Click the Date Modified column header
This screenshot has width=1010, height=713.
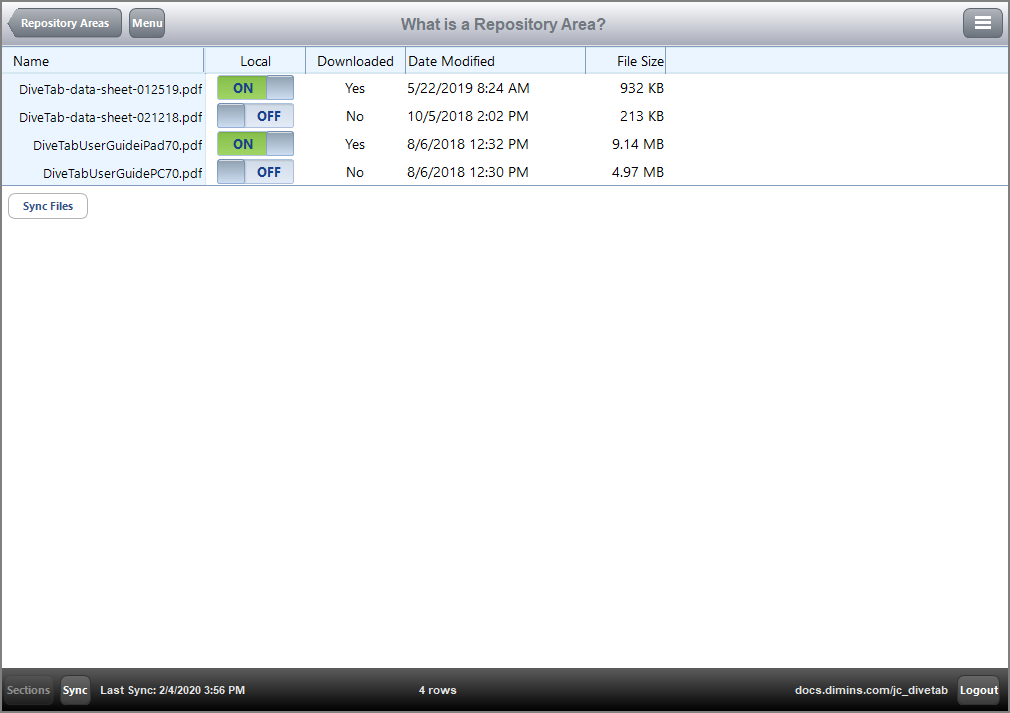(x=452, y=61)
